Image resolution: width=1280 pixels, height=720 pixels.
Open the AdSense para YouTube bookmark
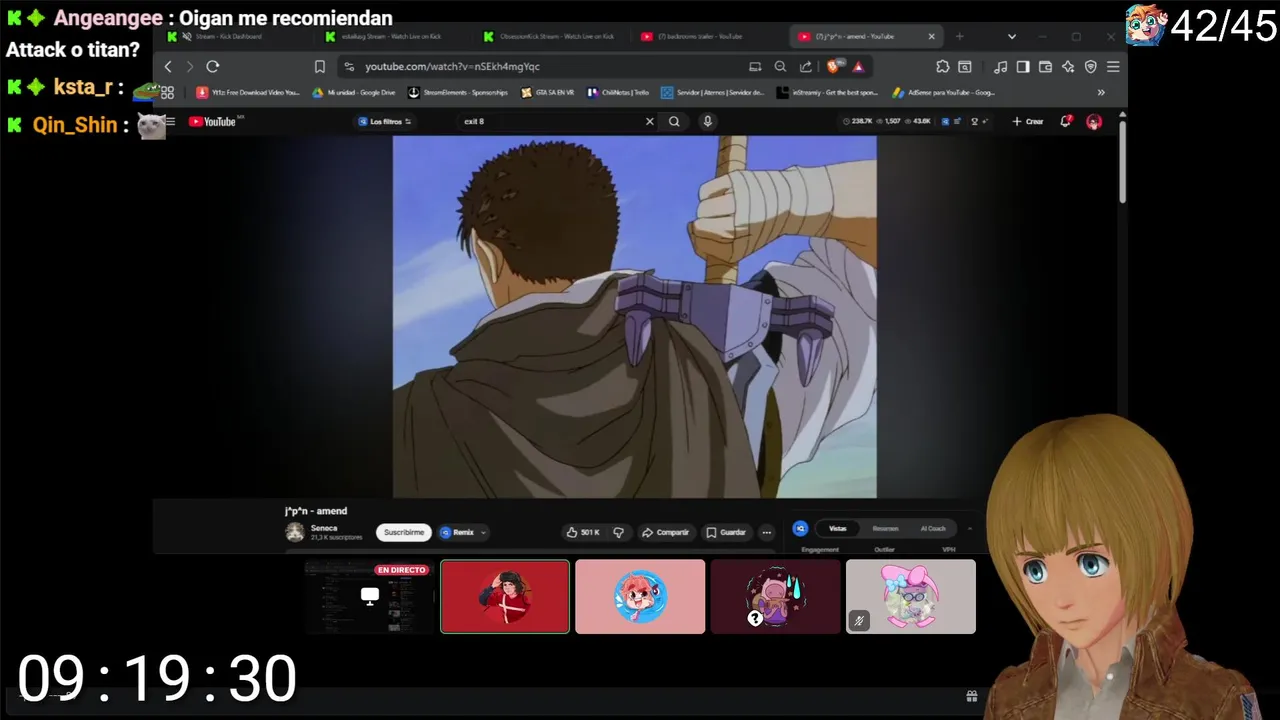[x=943, y=93]
